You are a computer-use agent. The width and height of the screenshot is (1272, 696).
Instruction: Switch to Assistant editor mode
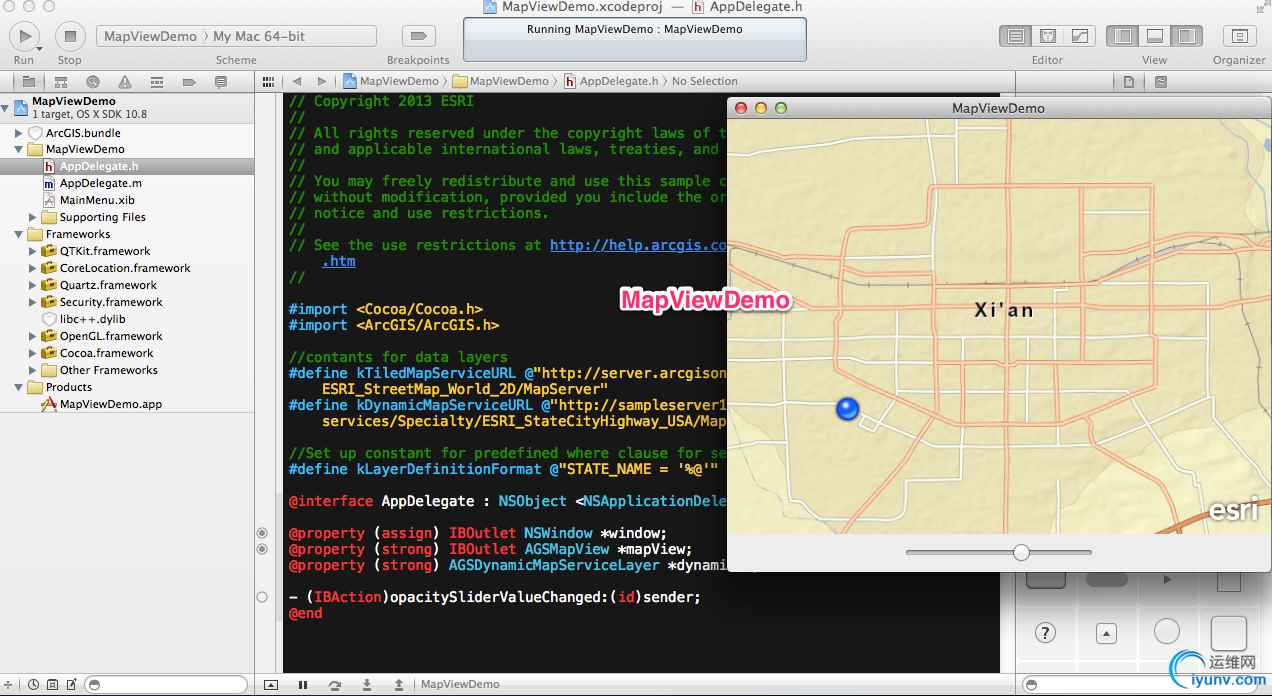(1047, 36)
